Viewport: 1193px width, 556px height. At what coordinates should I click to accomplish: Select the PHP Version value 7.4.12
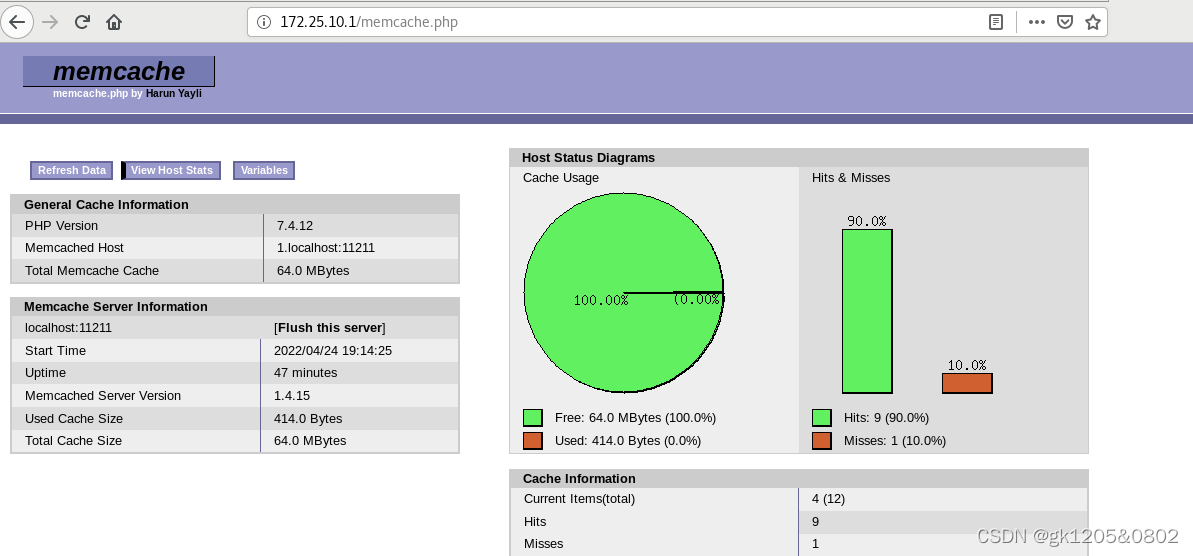coord(295,226)
